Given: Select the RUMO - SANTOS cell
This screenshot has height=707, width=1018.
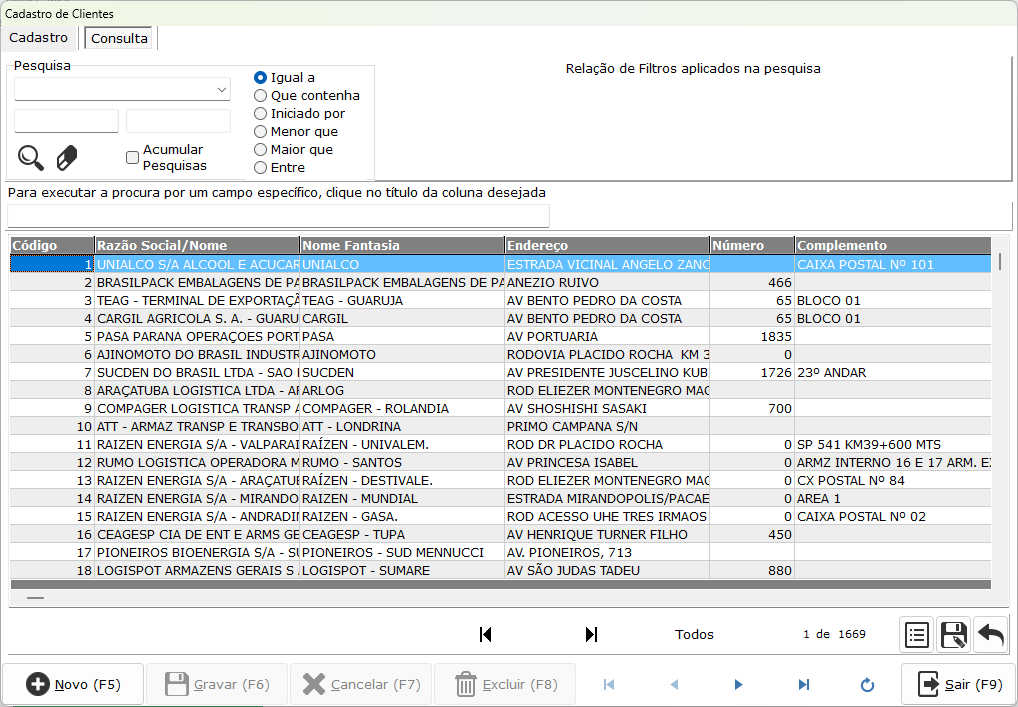Looking at the screenshot, I should coord(403,463).
